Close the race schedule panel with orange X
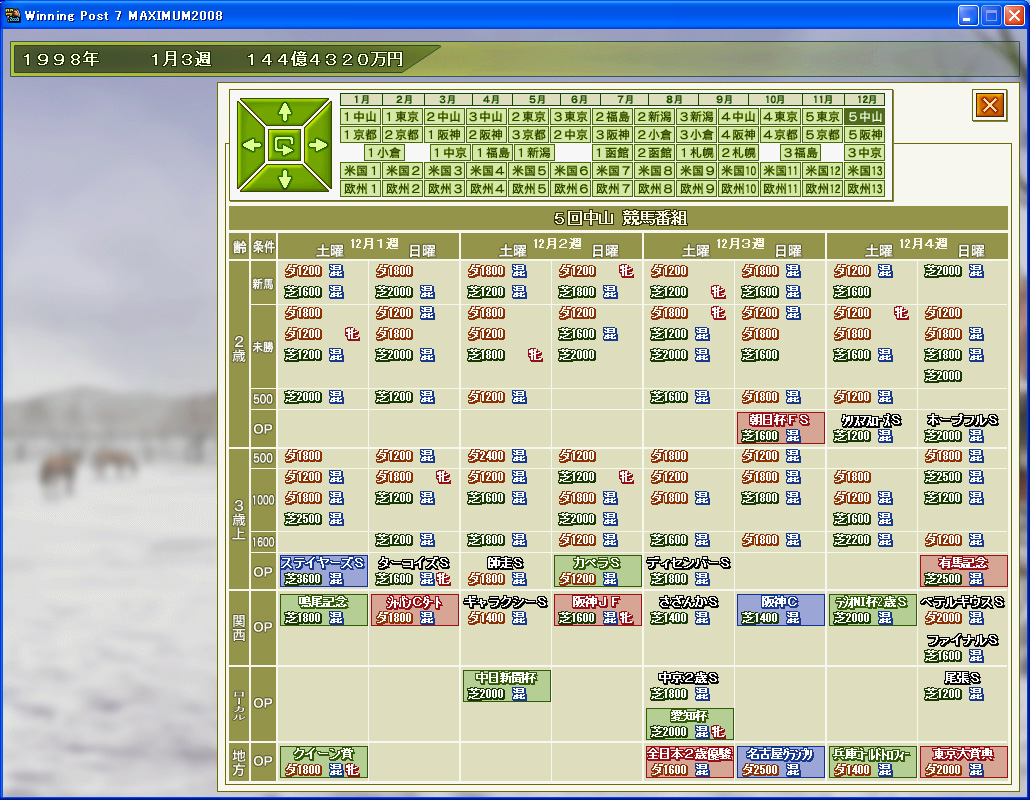Screen dimensions: 1030x800 point(989,105)
